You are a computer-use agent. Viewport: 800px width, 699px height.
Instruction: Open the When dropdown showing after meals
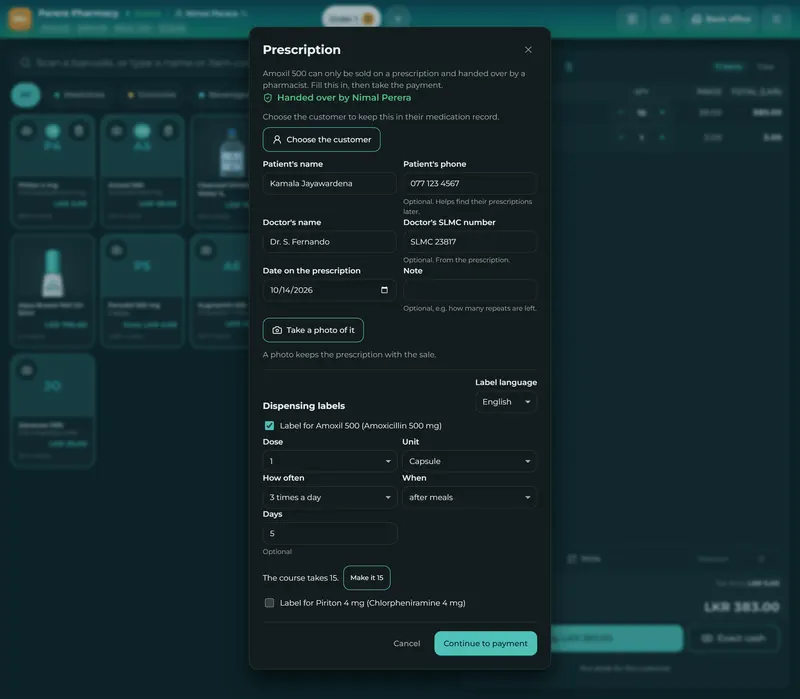tap(469, 497)
